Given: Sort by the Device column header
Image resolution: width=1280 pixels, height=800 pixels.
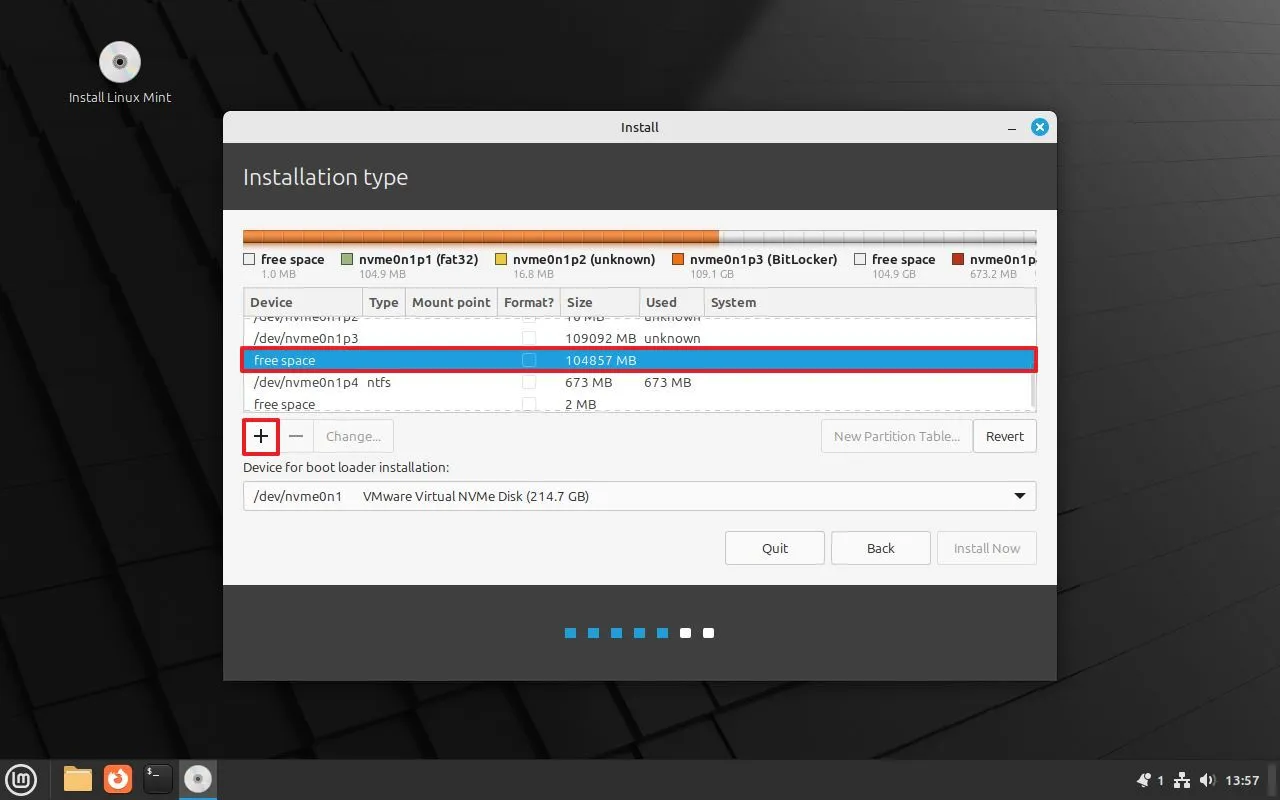Looking at the screenshot, I should tap(302, 302).
